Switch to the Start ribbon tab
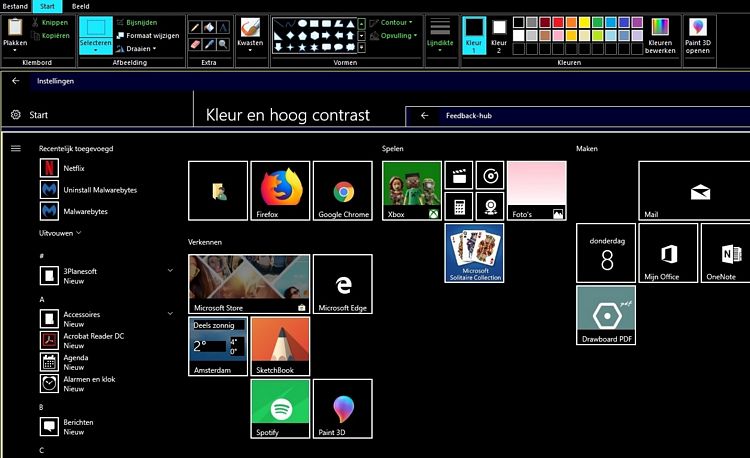 coord(47,6)
